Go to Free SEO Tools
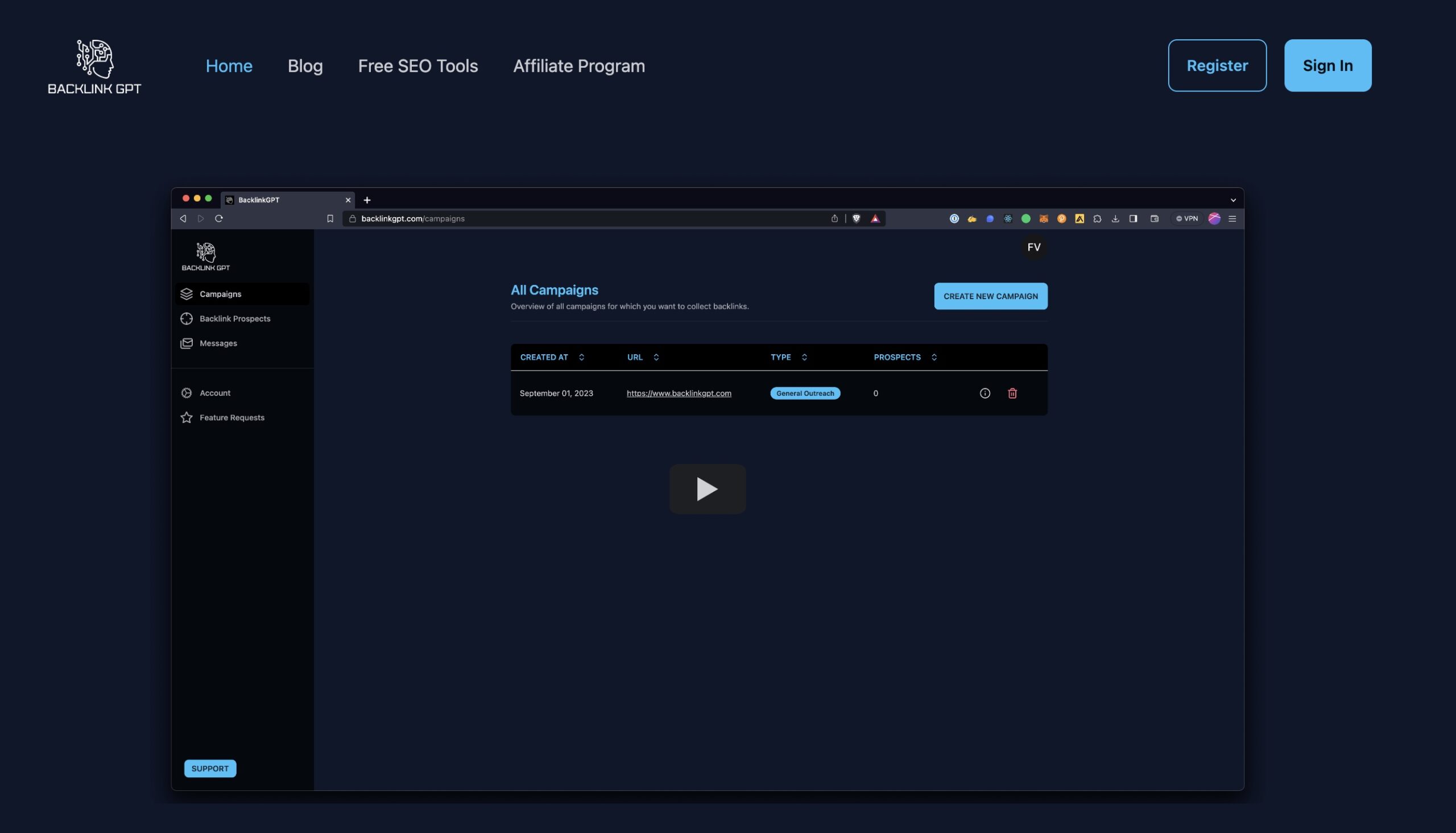This screenshot has width=1456, height=833. click(417, 66)
